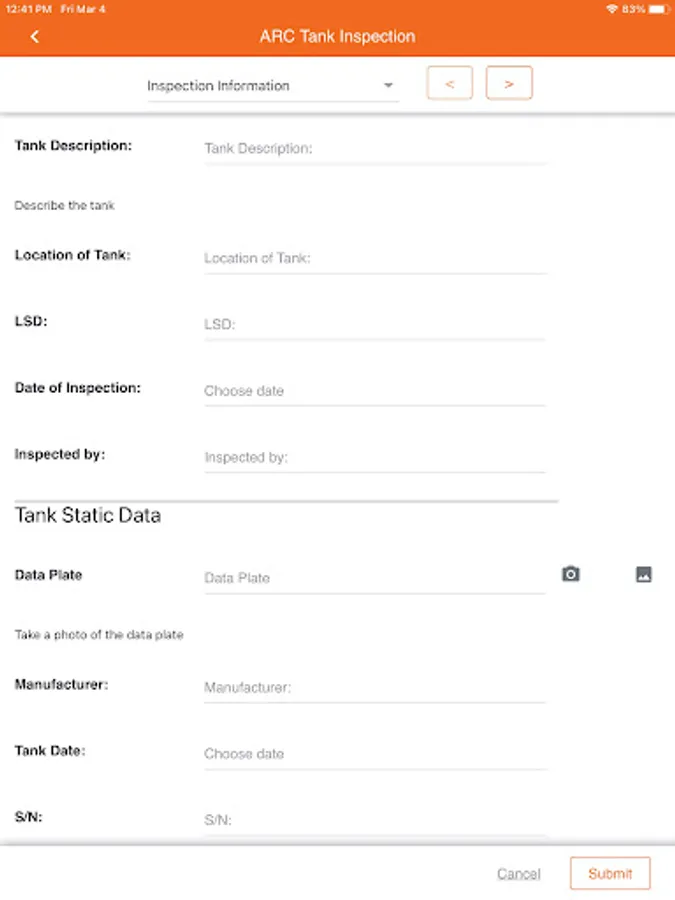
Task: Focus the Tank Description field
Action: 375,149
